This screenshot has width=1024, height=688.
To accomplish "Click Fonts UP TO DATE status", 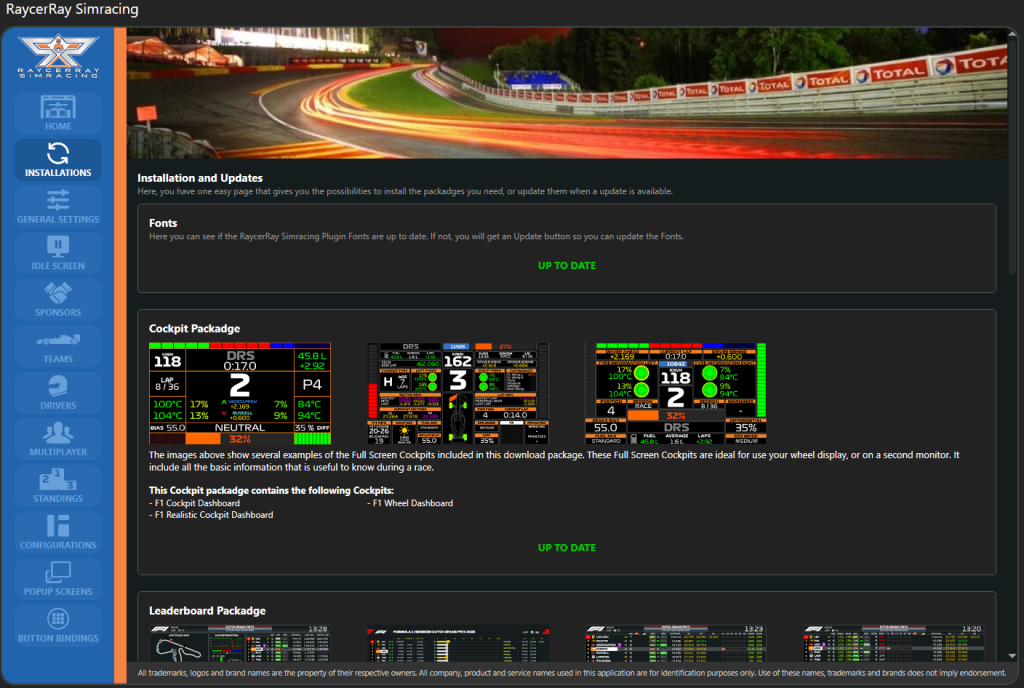I will click(x=567, y=266).
